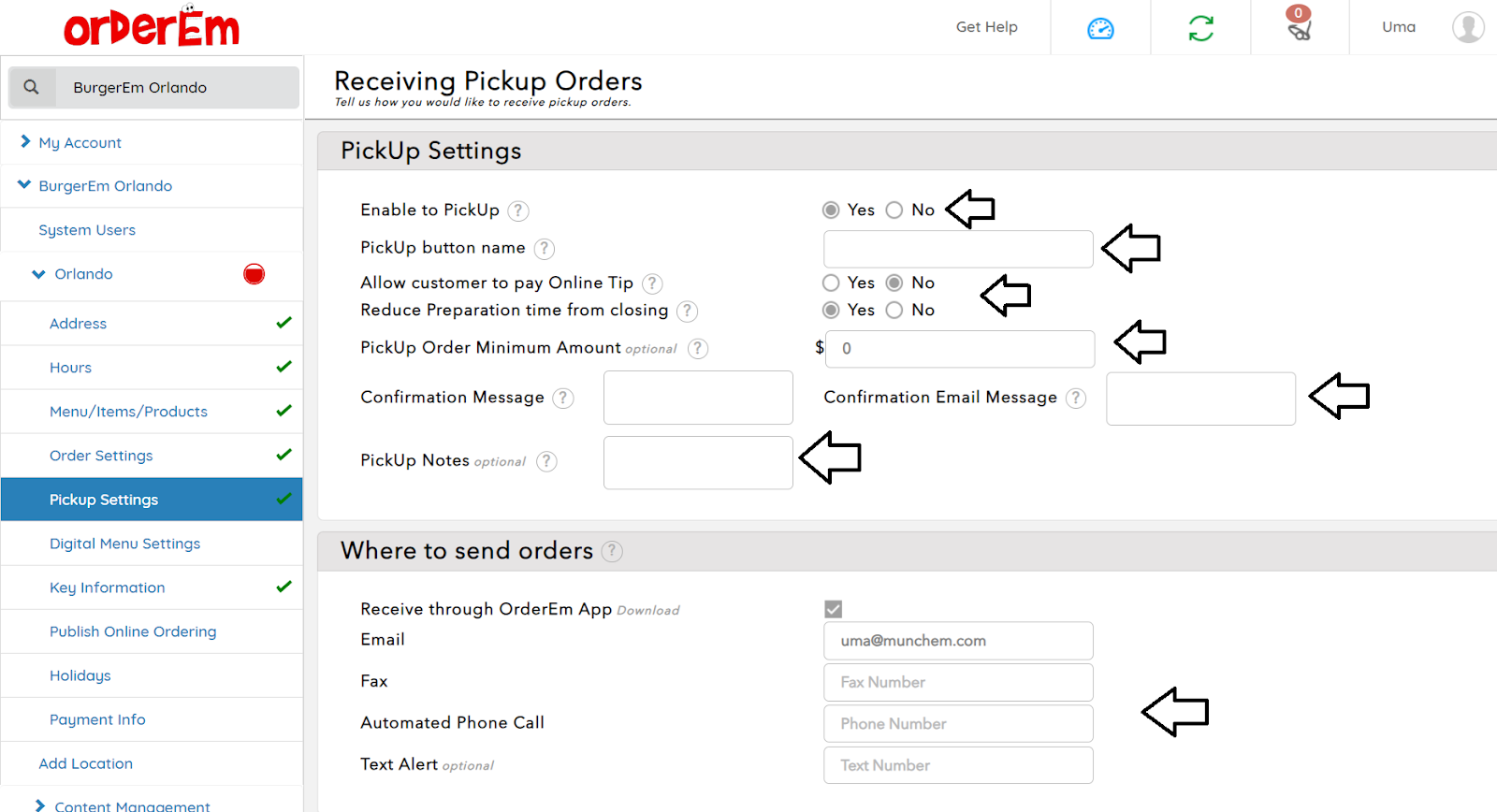This screenshot has height=812, width=1497.
Task: Select Yes for Allow Online Tip
Action: (x=831, y=283)
